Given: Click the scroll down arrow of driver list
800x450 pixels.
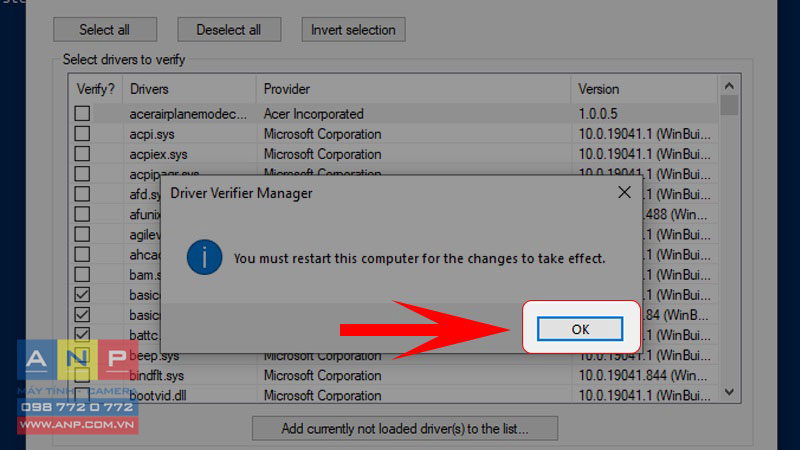Looking at the screenshot, I should coord(729,392).
